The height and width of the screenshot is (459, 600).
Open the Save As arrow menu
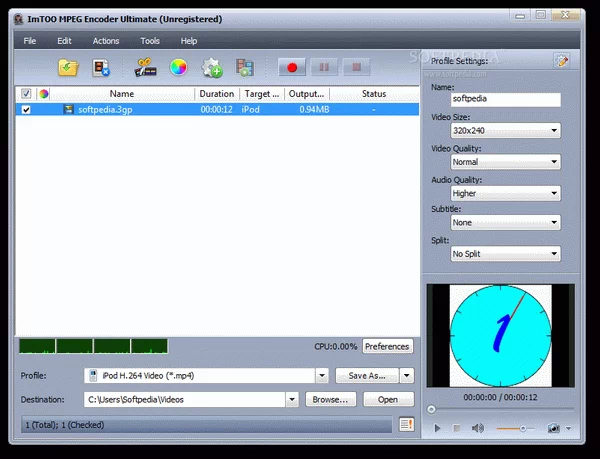407,376
